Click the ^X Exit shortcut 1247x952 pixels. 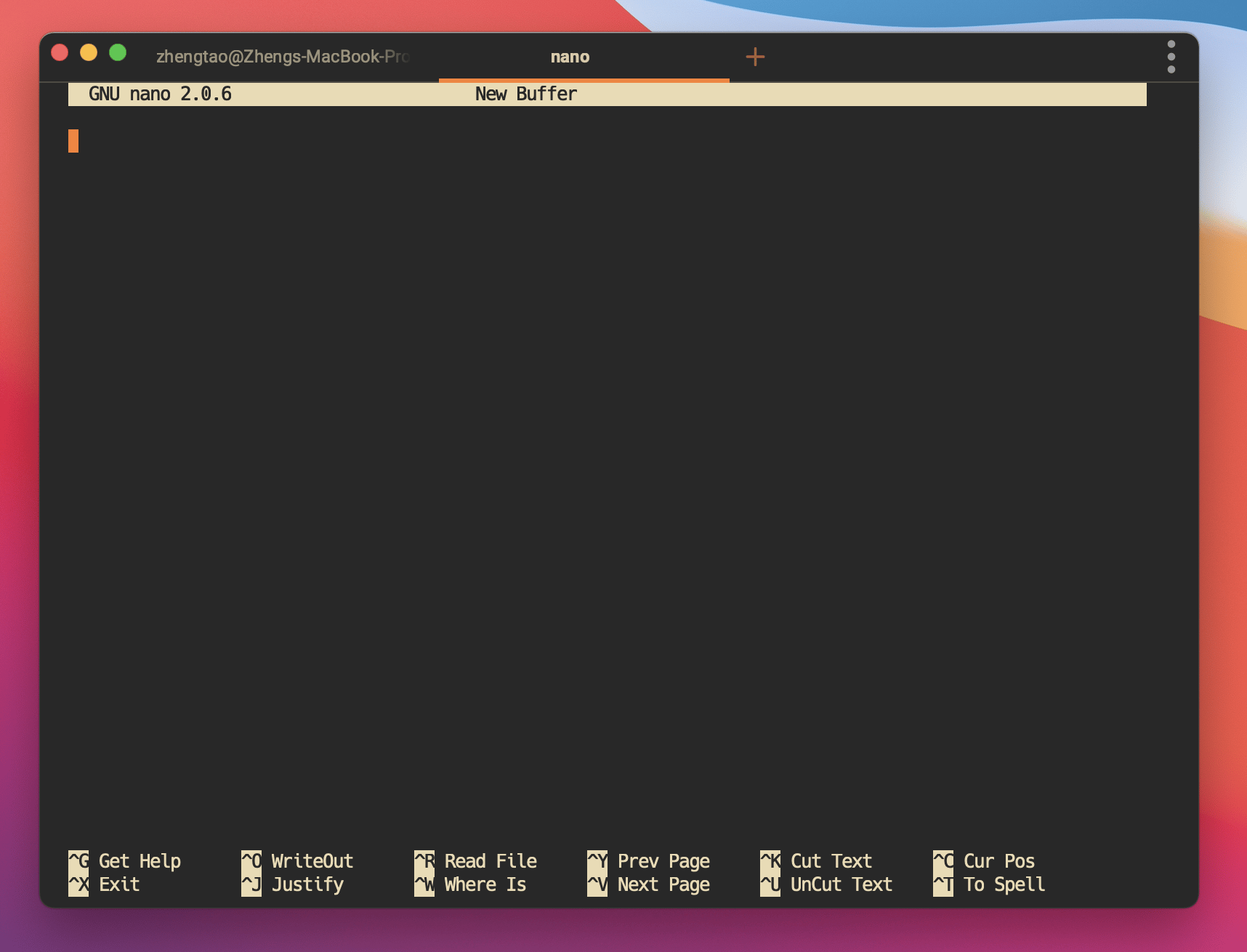point(104,884)
